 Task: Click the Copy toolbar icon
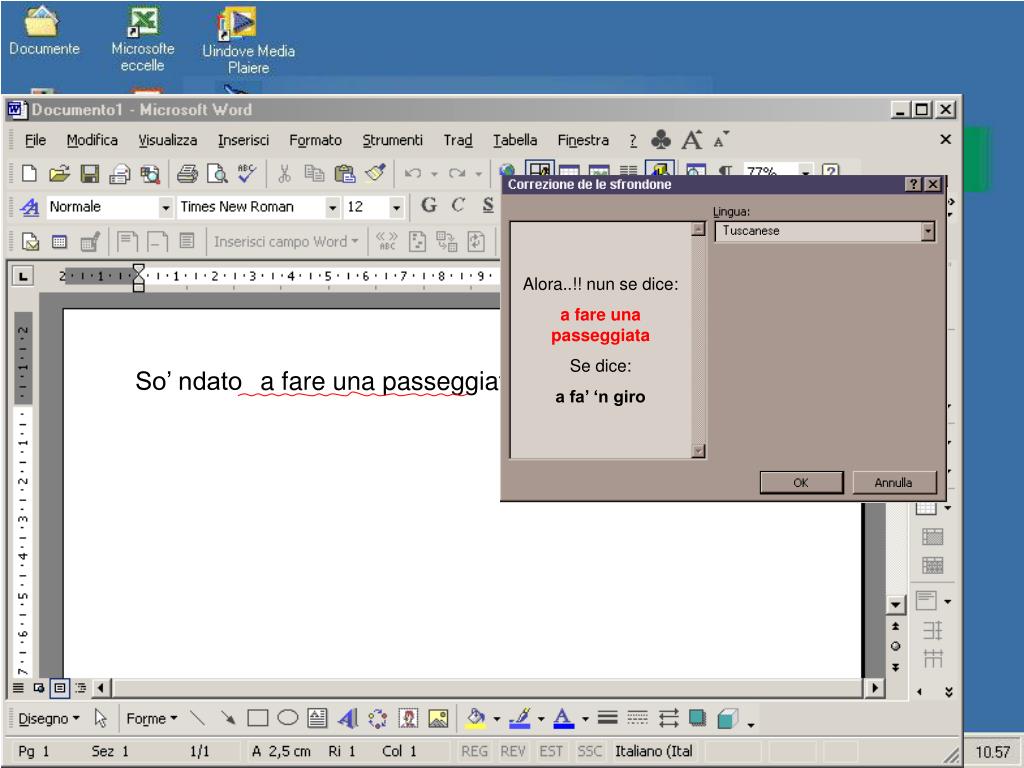pos(315,173)
